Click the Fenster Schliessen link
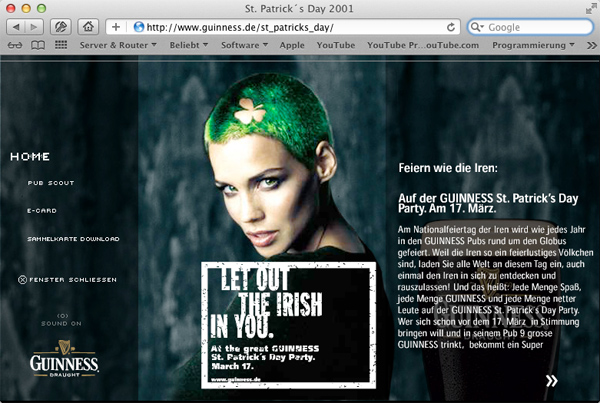This screenshot has height=403, width=600. coord(73,280)
